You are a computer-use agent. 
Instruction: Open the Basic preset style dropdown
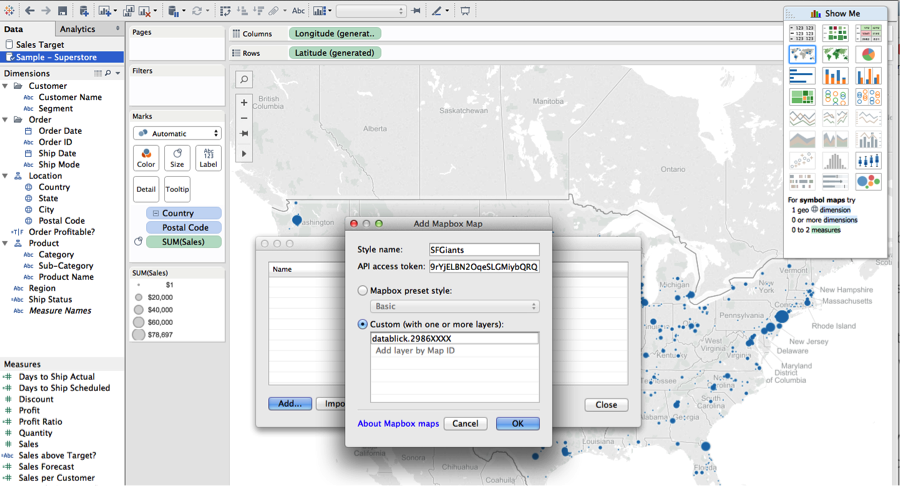click(455, 307)
